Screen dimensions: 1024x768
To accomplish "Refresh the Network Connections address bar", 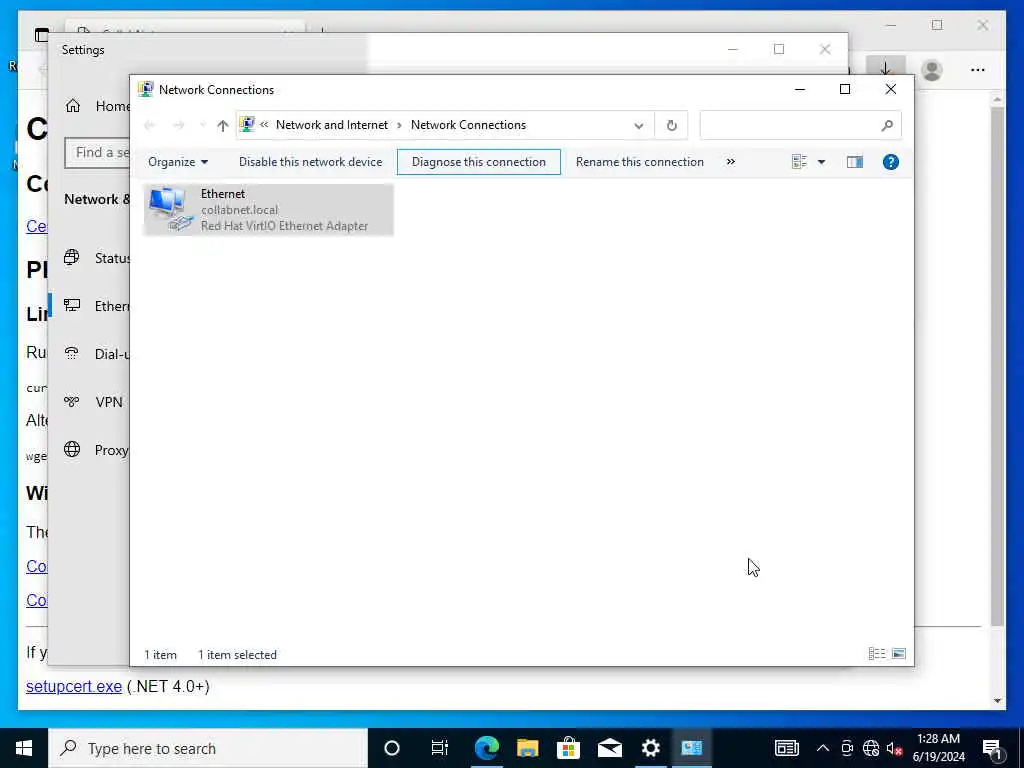I will (671, 125).
